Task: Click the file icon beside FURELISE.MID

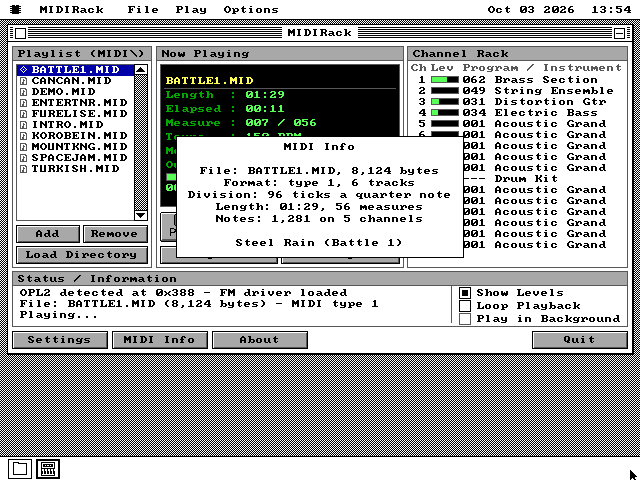Action: pyautogui.click(x=23, y=114)
